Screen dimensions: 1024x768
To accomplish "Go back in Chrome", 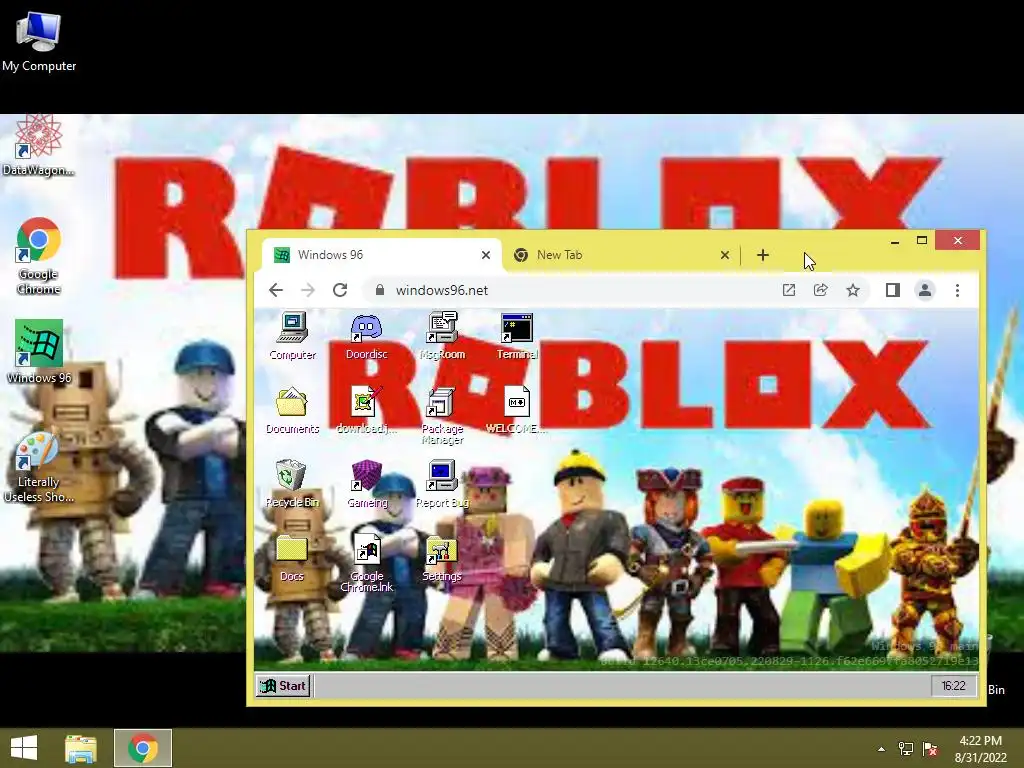I will tap(276, 290).
